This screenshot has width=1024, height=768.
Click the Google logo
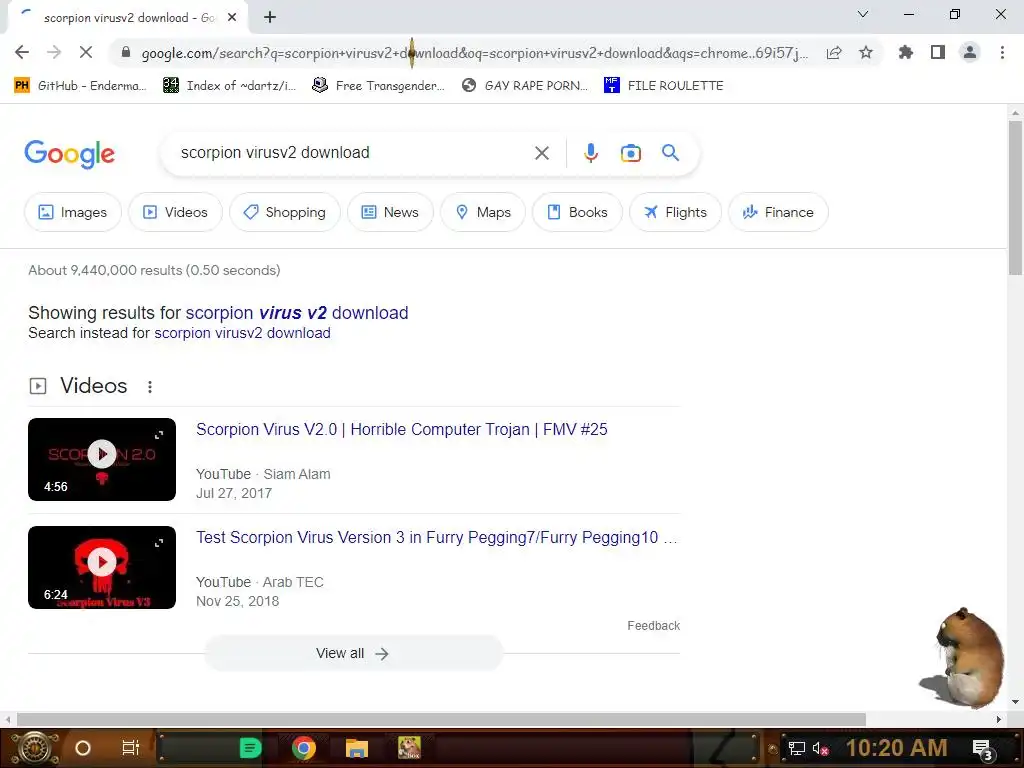pos(69,154)
